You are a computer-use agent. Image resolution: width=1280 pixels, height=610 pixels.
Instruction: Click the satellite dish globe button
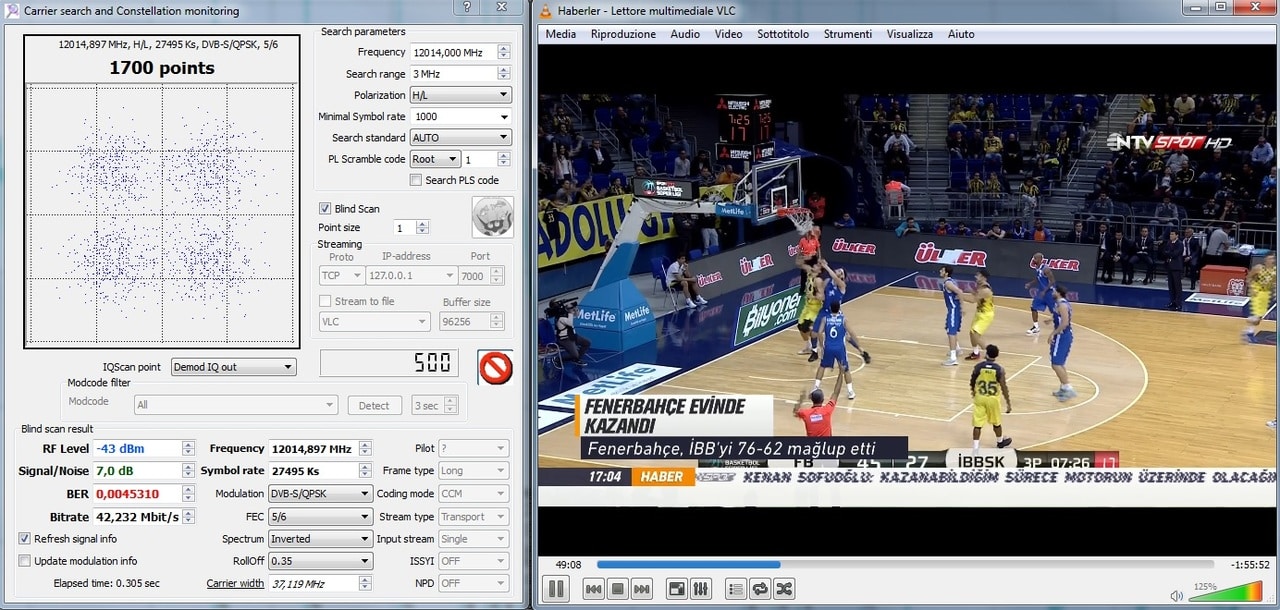pyautogui.click(x=492, y=217)
